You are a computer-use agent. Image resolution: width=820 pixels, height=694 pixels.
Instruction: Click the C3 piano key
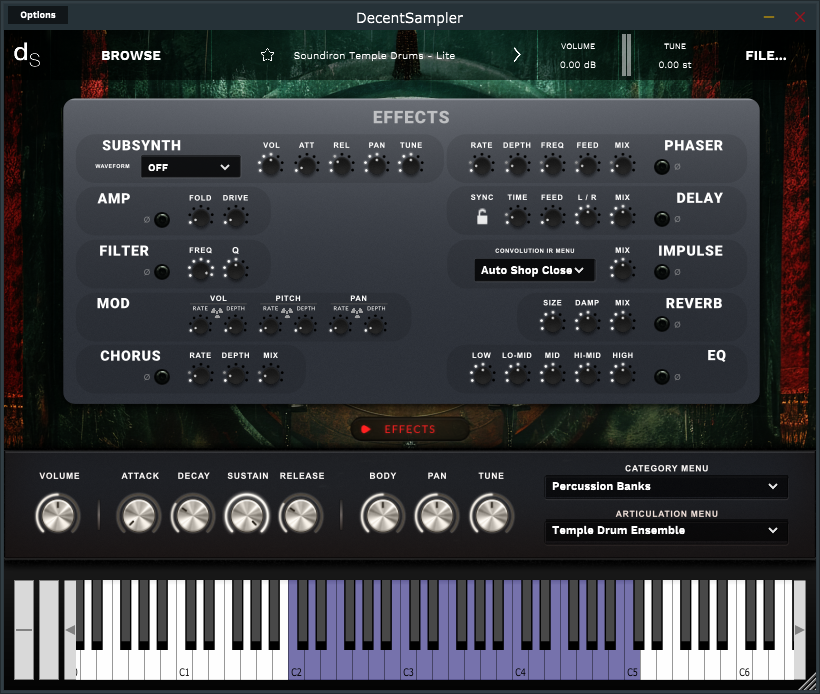click(x=409, y=665)
